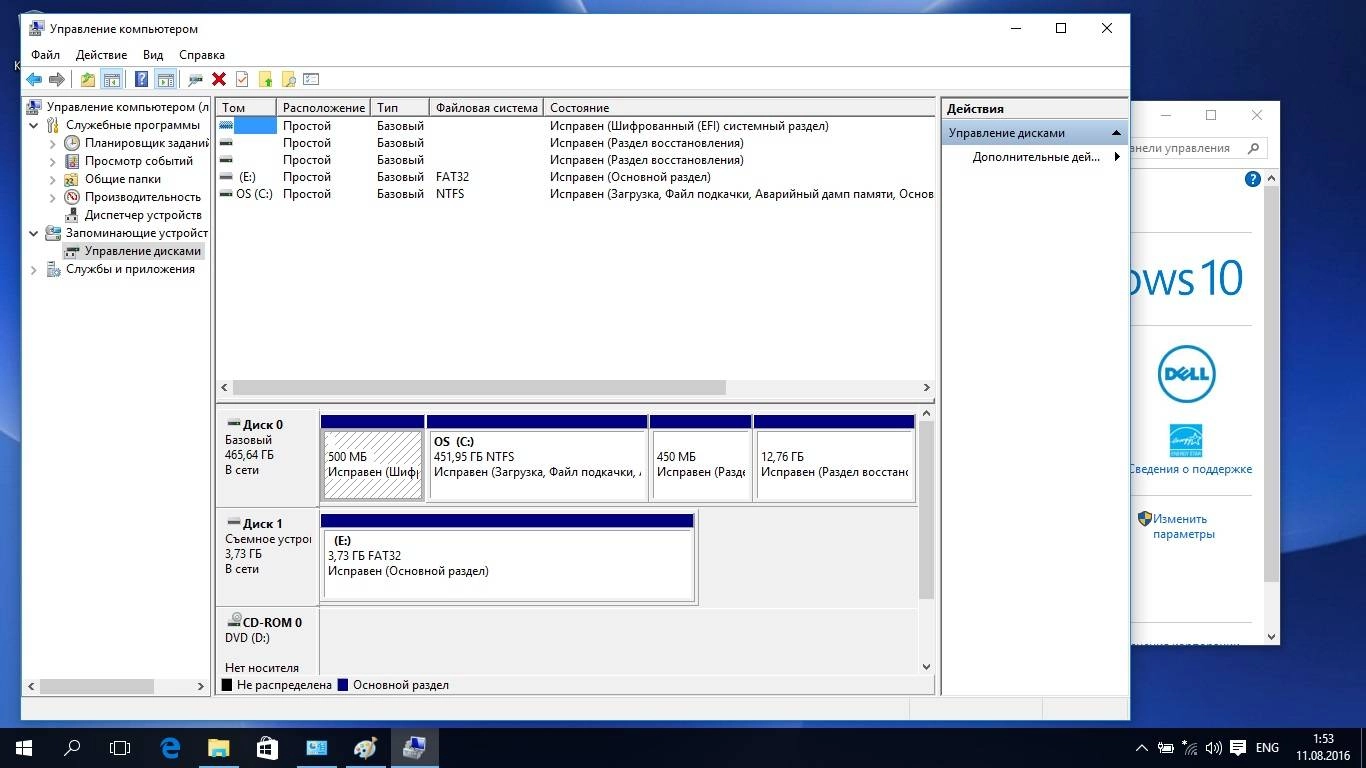Image resolution: width=1366 pixels, height=768 pixels.
Task: Collapse the Запоминающие устройства tree node
Action: coord(34,233)
